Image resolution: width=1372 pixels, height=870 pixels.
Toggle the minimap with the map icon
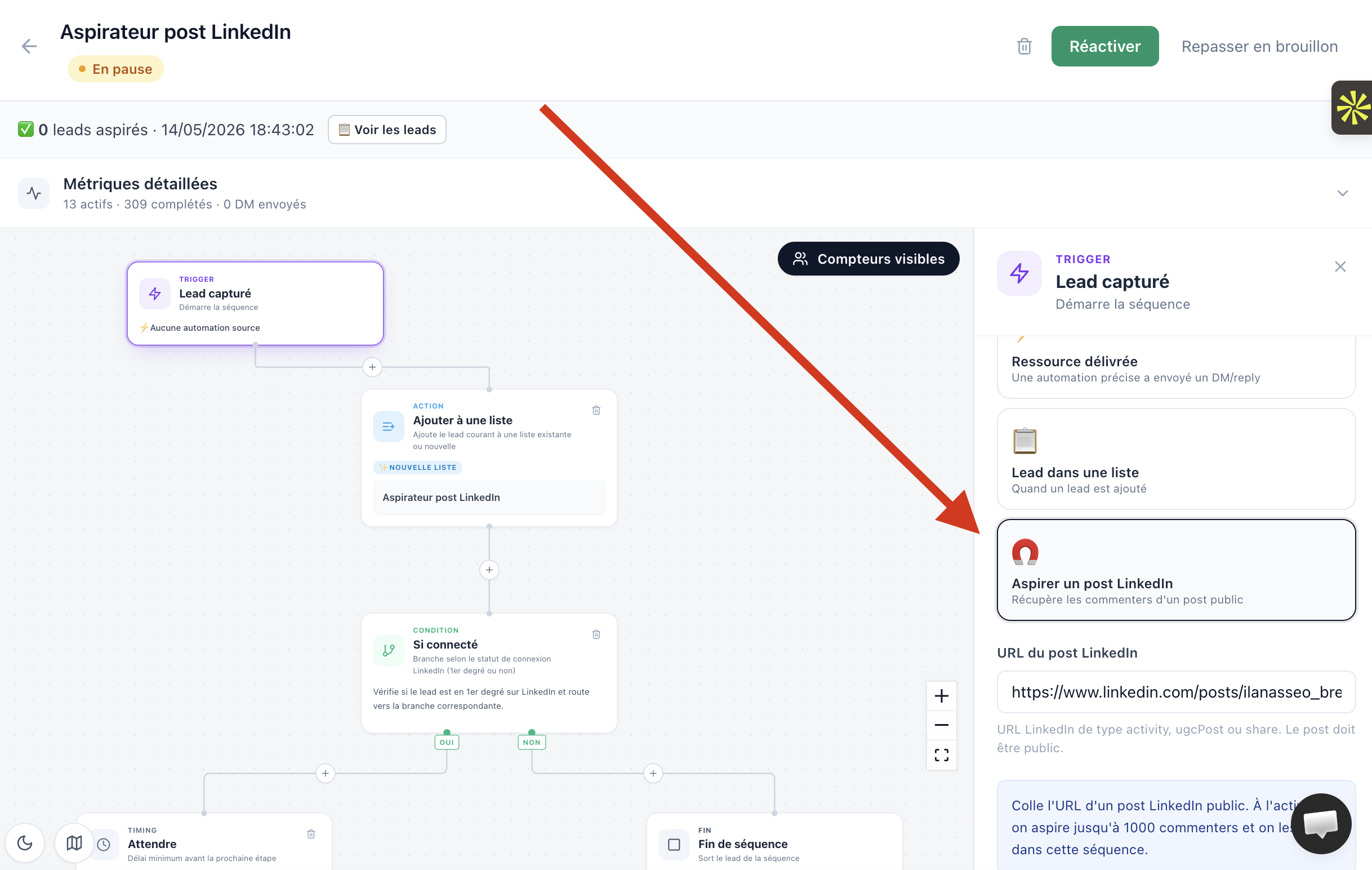point(74,842)
